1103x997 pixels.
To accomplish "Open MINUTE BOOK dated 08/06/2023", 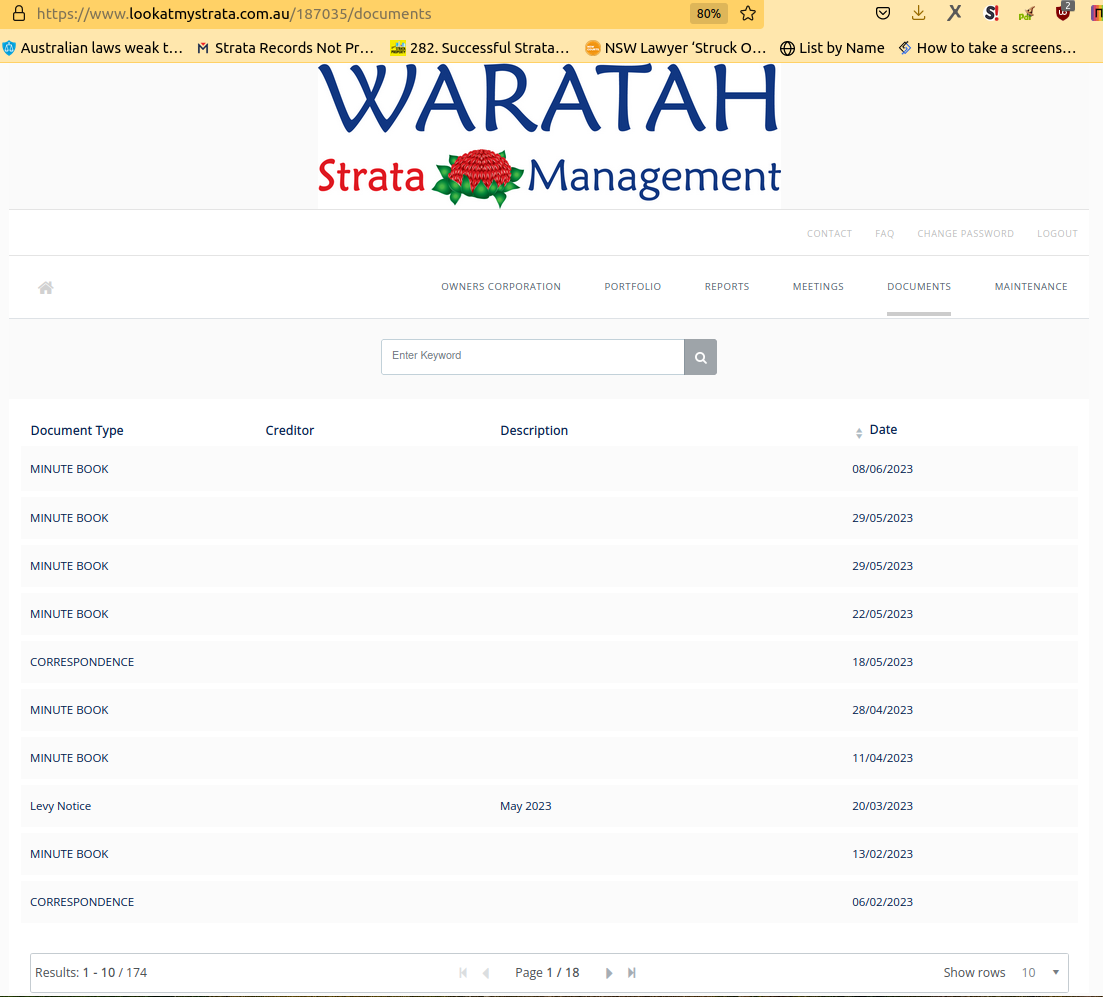I will pyautogui.click(x=549, y=469).
